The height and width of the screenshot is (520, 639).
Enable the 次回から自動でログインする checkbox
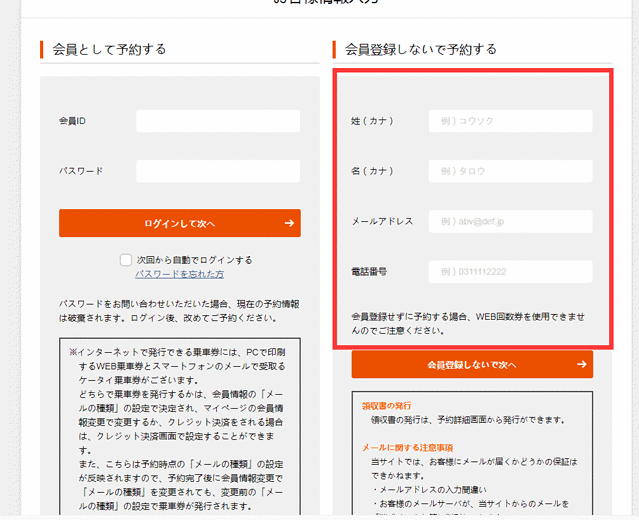126,260
